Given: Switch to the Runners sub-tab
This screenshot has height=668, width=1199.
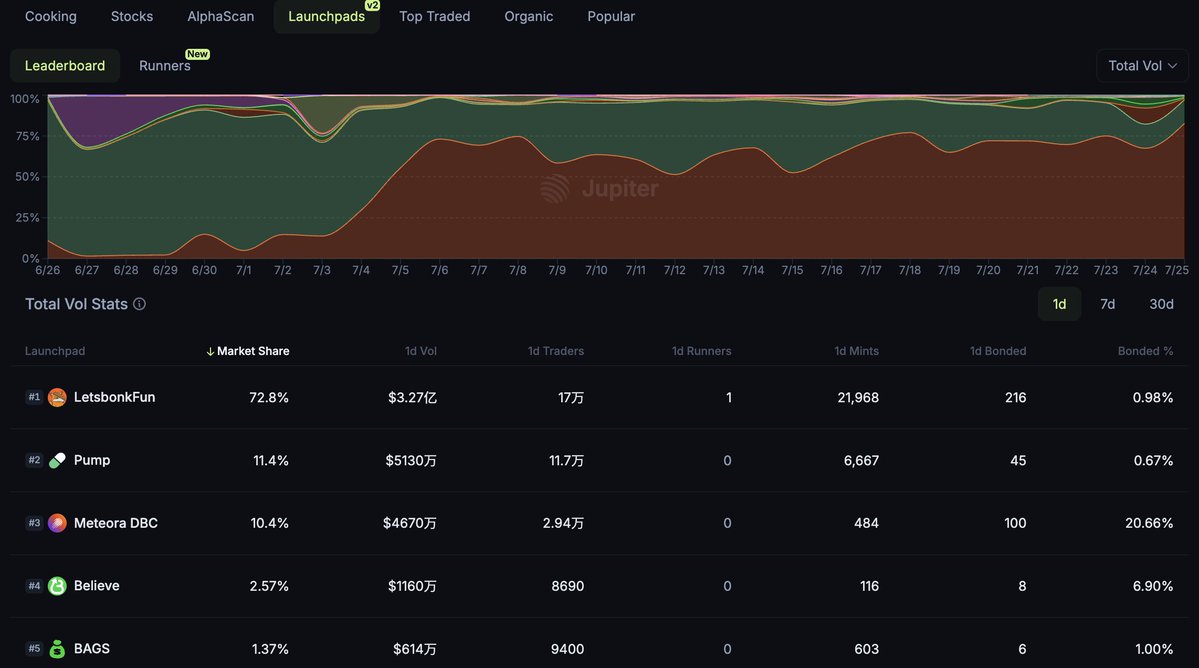Looking at the screenshot, I should [164, 66].
